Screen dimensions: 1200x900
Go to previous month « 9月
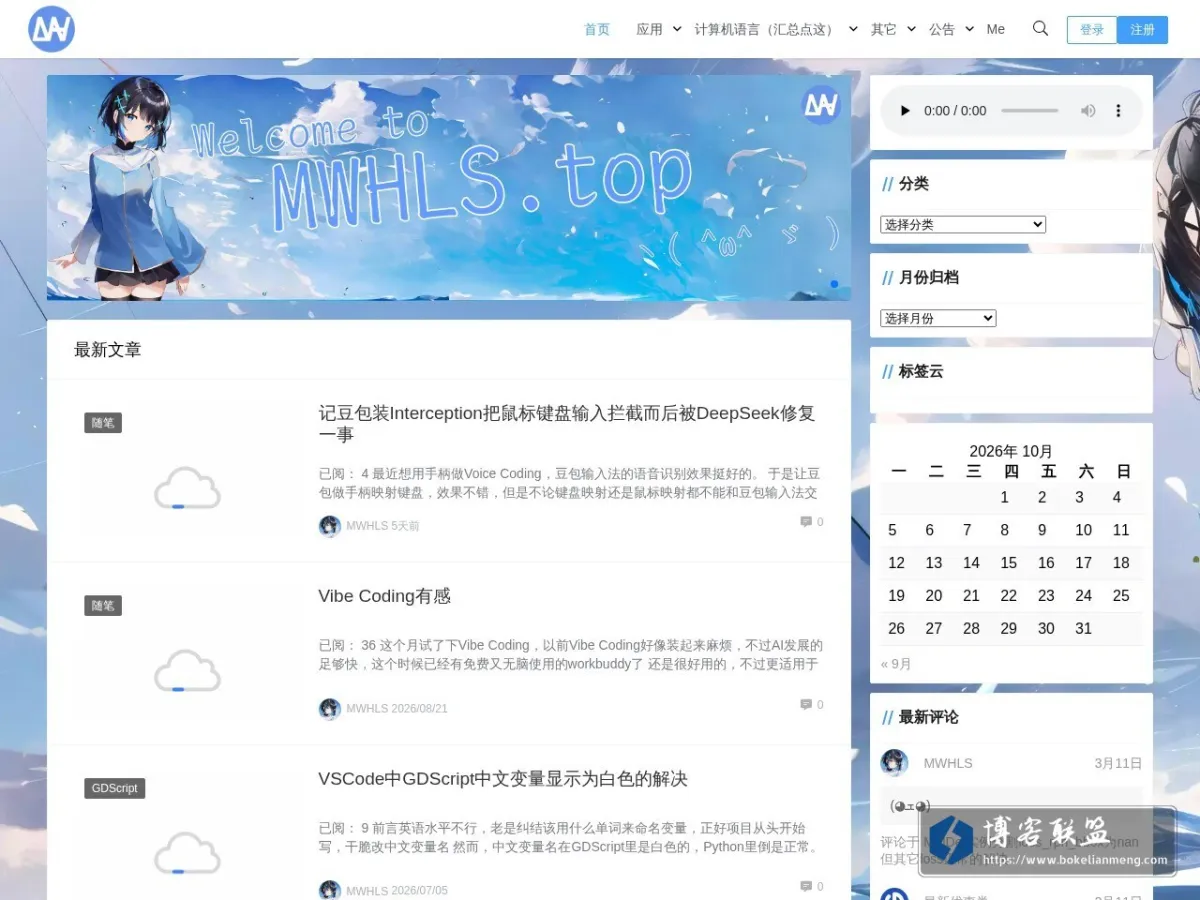(x=896, y=664)
